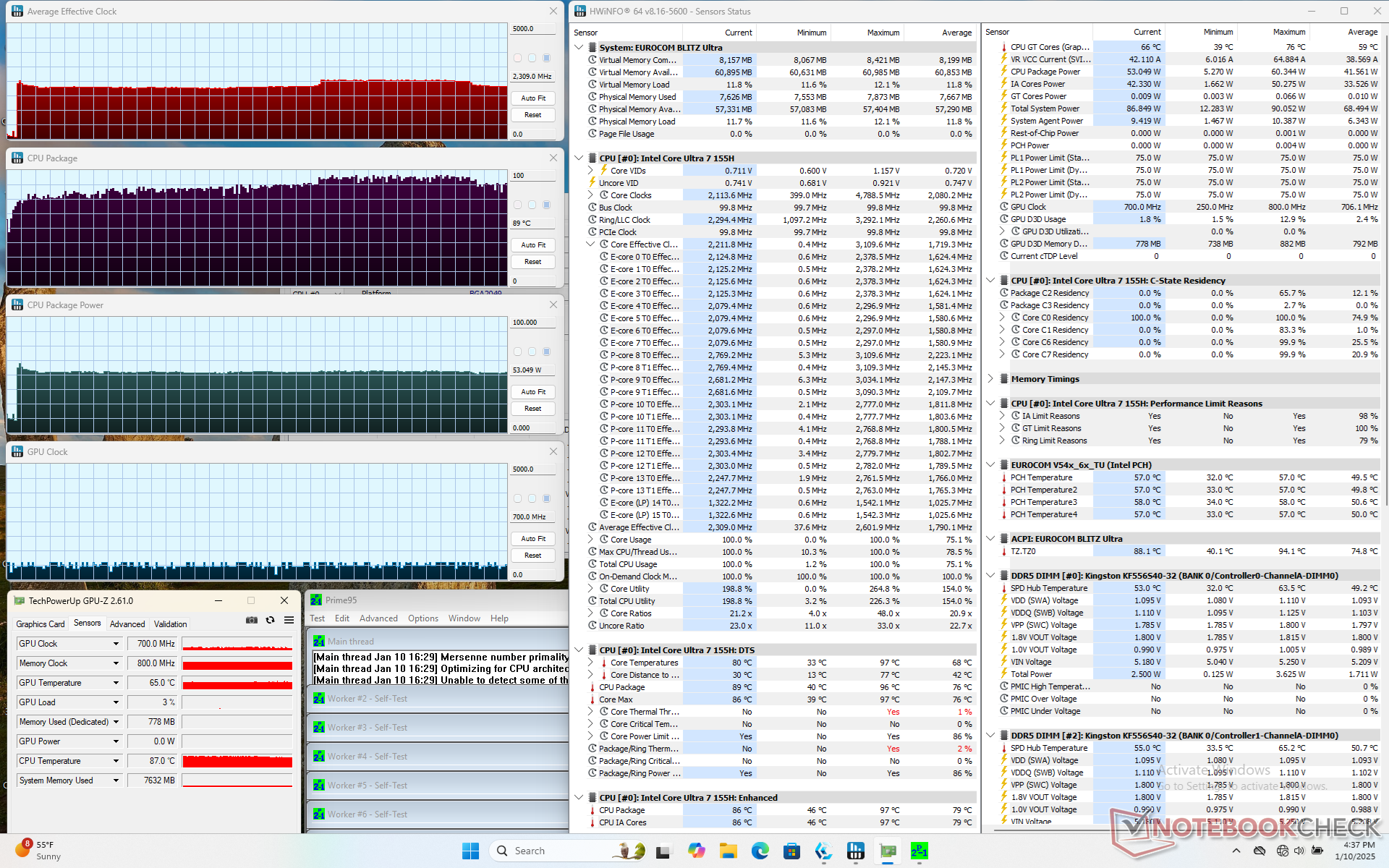The height and width of the screenshot is (868, 1389).
Task: Open Copilot from the taskbar
Action: [696, 851]
